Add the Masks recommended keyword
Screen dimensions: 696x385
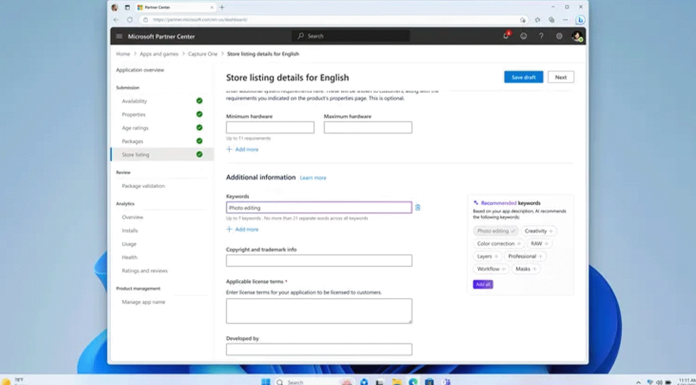(526, 269)
